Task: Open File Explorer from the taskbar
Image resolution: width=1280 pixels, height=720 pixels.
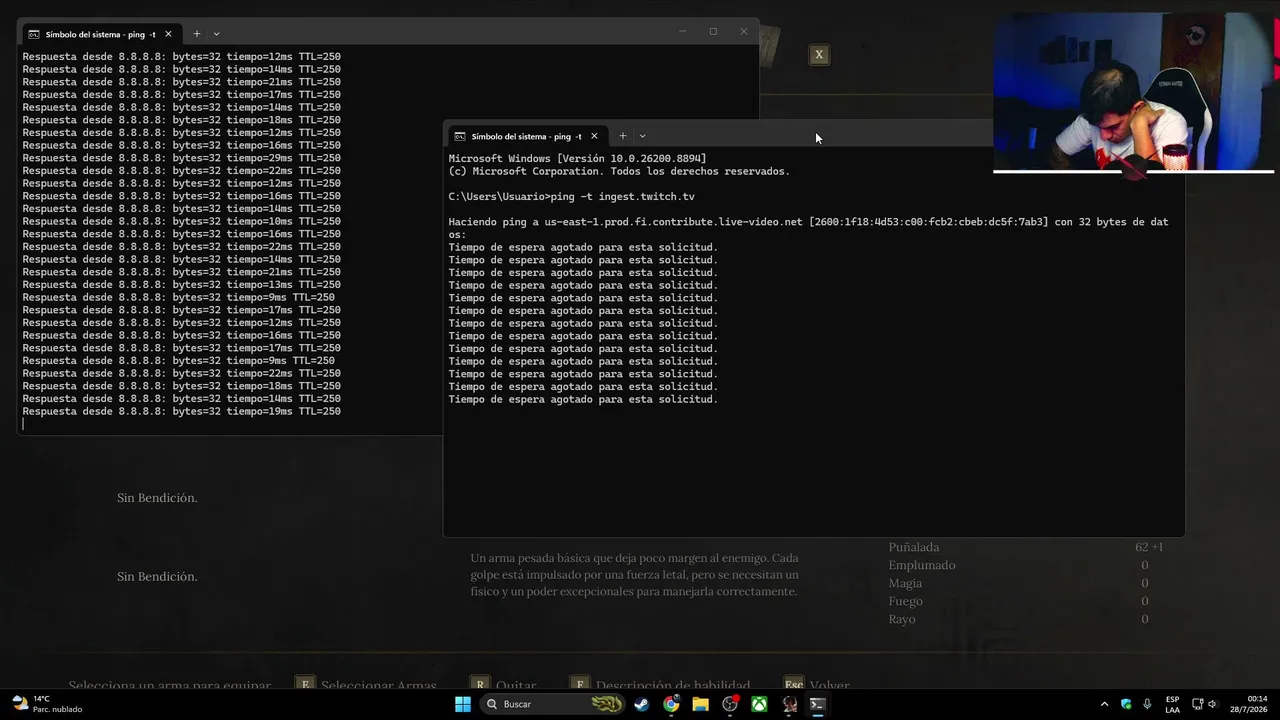Action: 700,704
